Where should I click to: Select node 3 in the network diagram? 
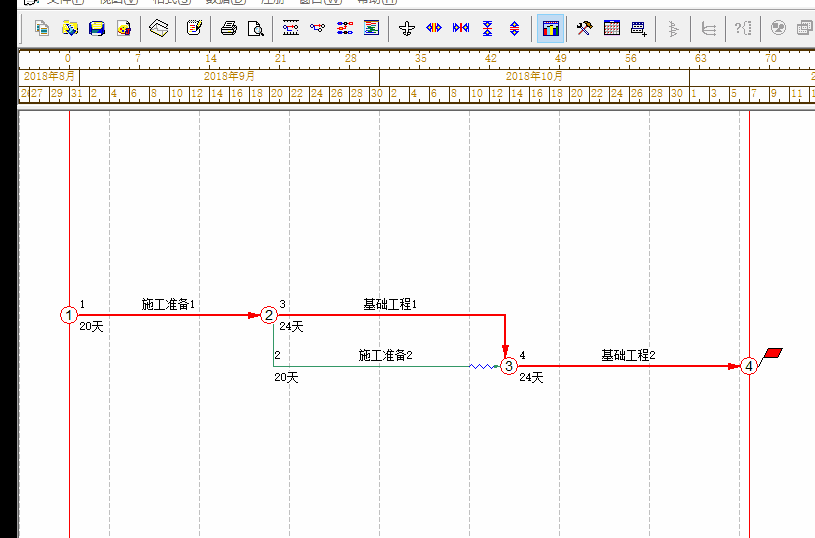click(x=509, y=366)
